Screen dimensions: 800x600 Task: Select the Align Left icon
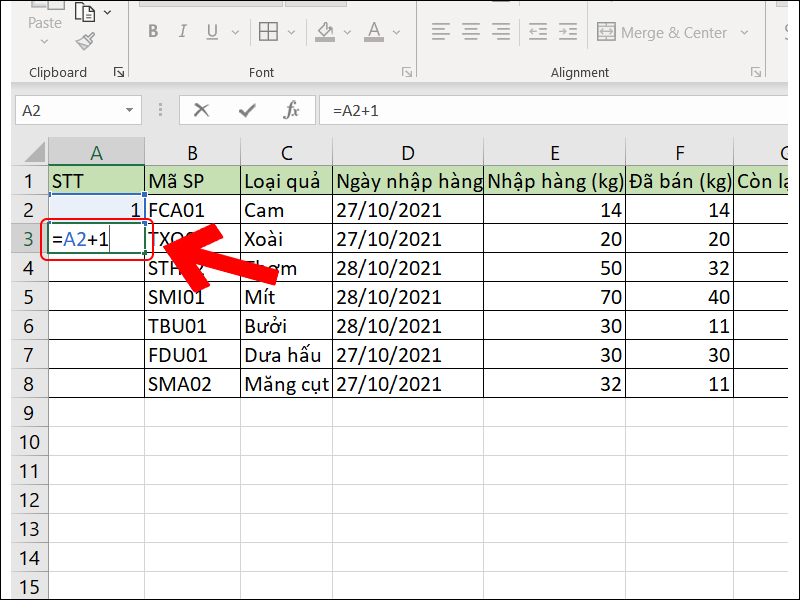[x=441, y=31]
